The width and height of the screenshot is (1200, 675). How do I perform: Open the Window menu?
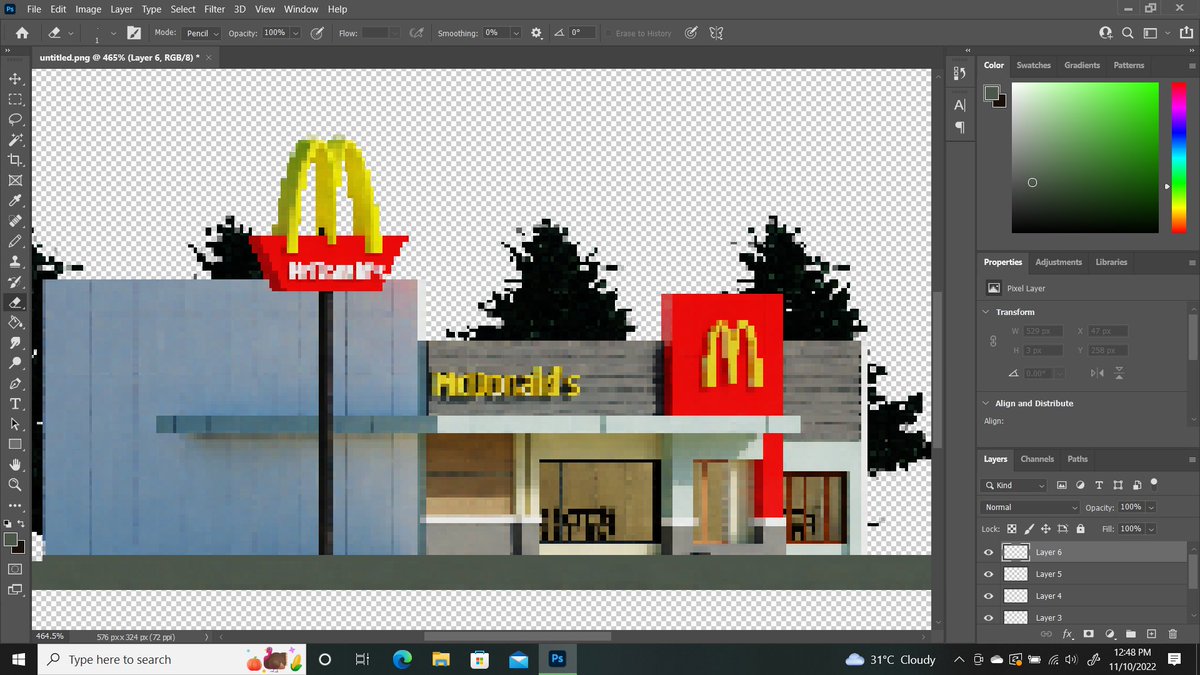coord(301,9)
